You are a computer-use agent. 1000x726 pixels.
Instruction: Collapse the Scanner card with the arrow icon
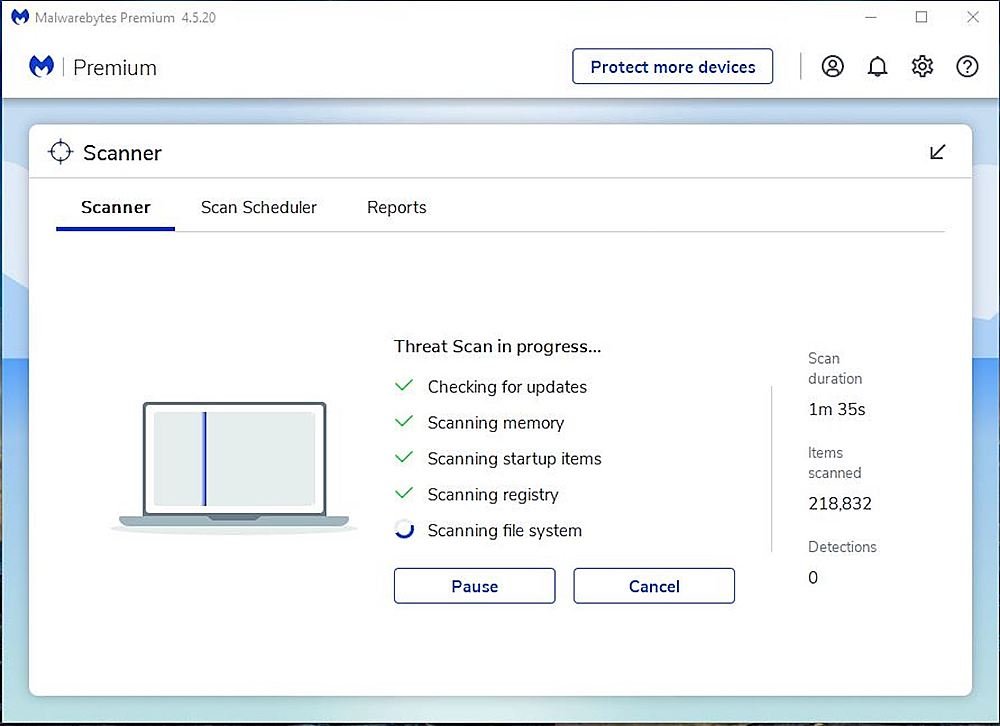(937, 151)
